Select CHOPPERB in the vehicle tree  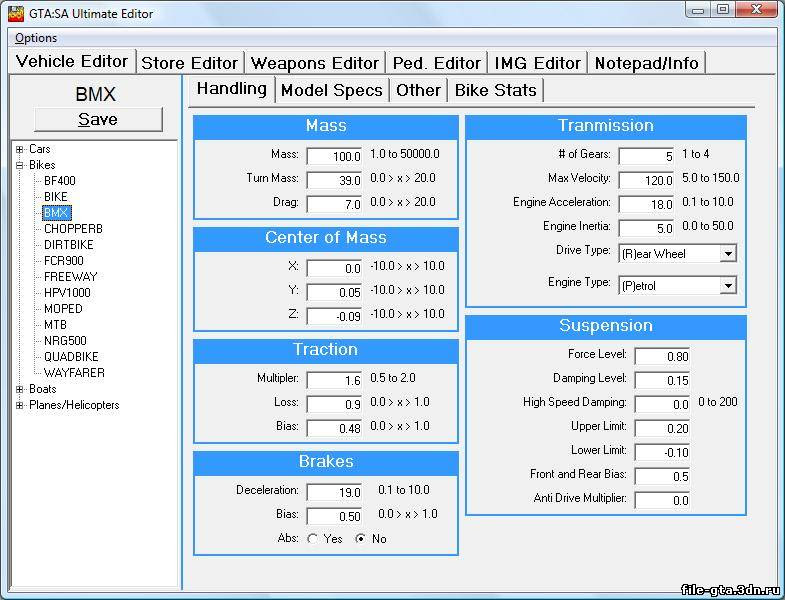[73, 229]
